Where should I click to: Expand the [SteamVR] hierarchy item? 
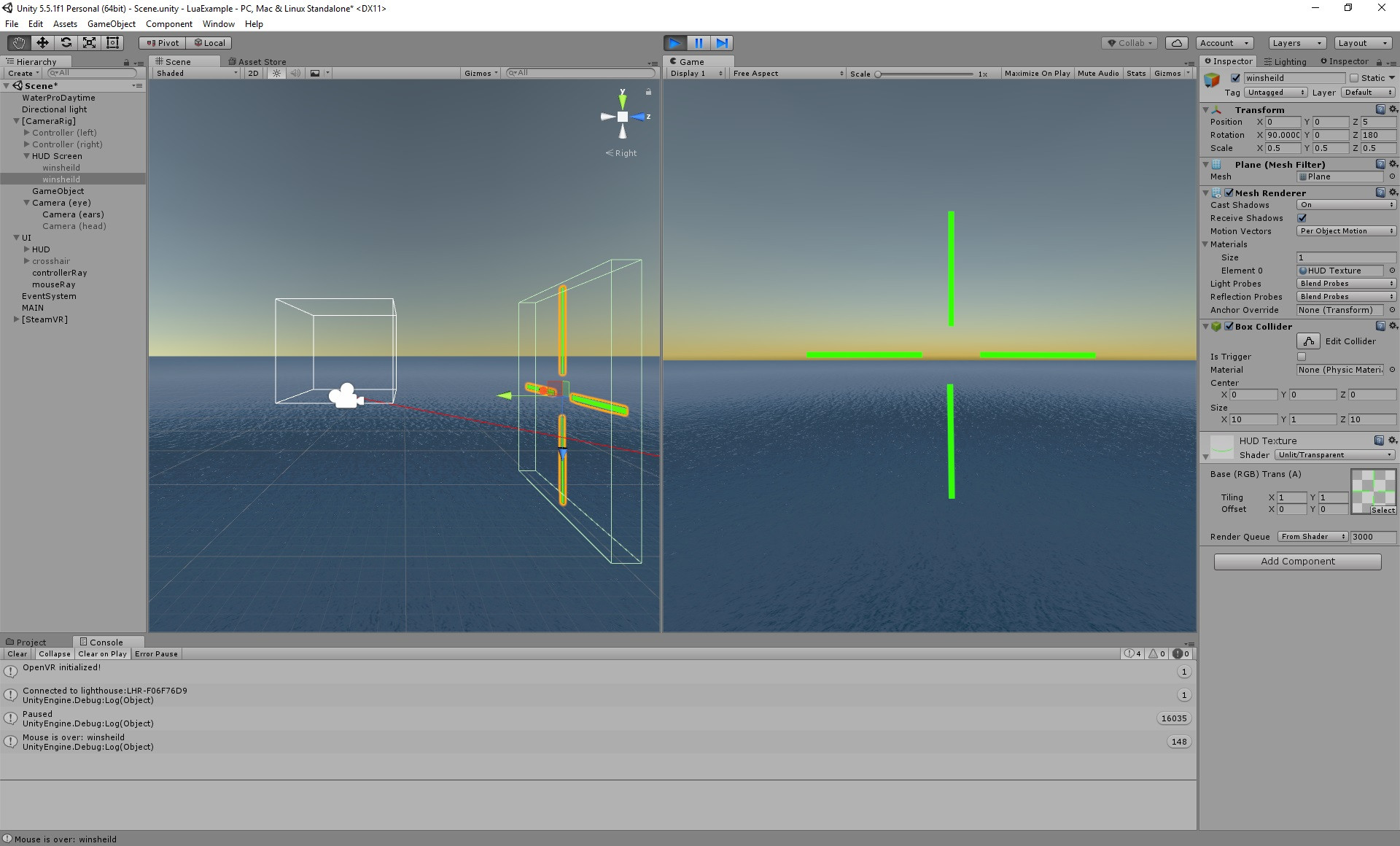tap(17, 319)
